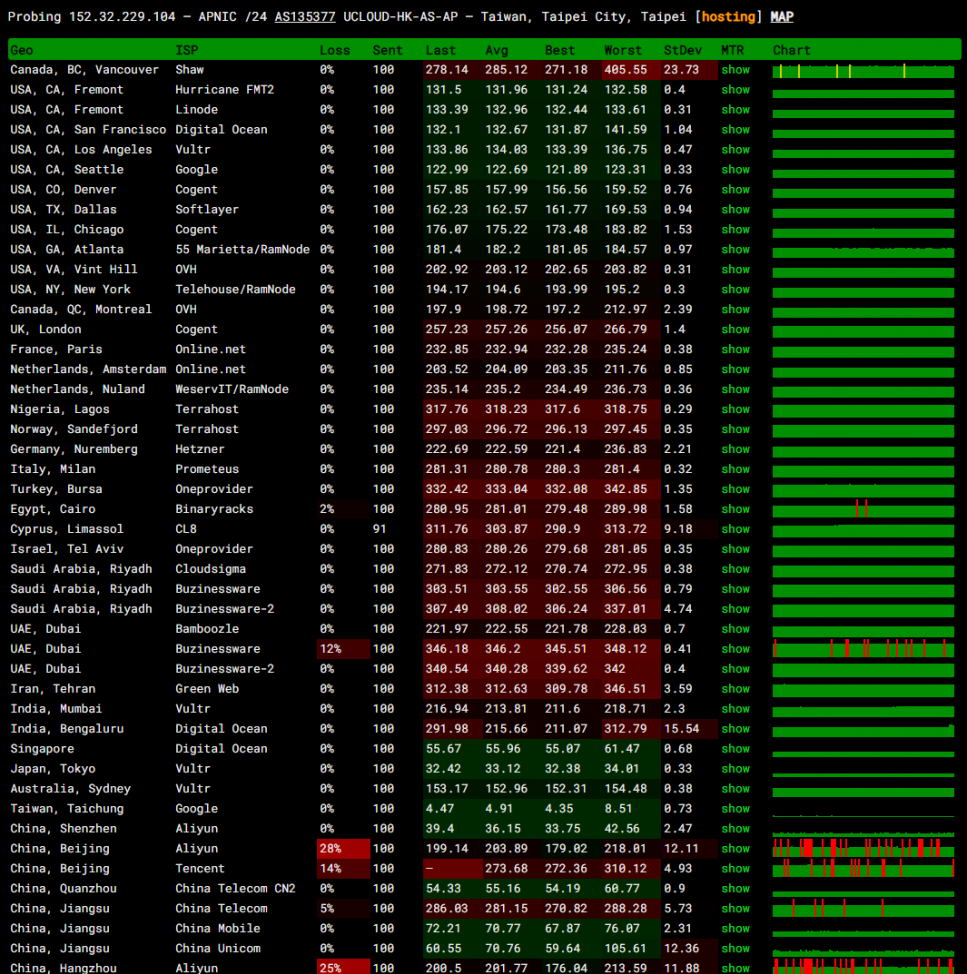Show MTR for USA, CA, Fremont Linode
This screenshot has height=974, width=967.
point(735,109)
